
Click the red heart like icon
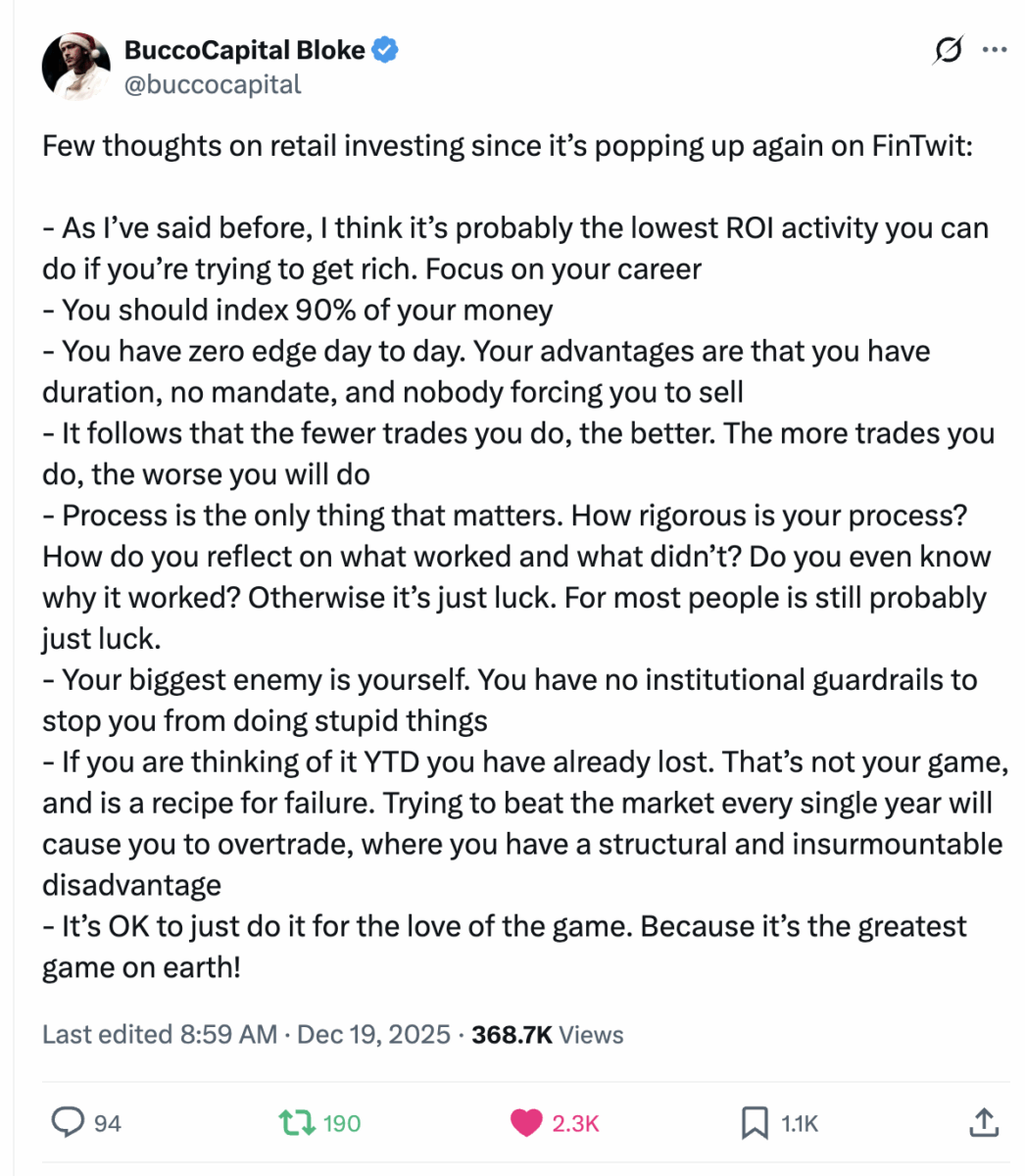coord(527,1123)
